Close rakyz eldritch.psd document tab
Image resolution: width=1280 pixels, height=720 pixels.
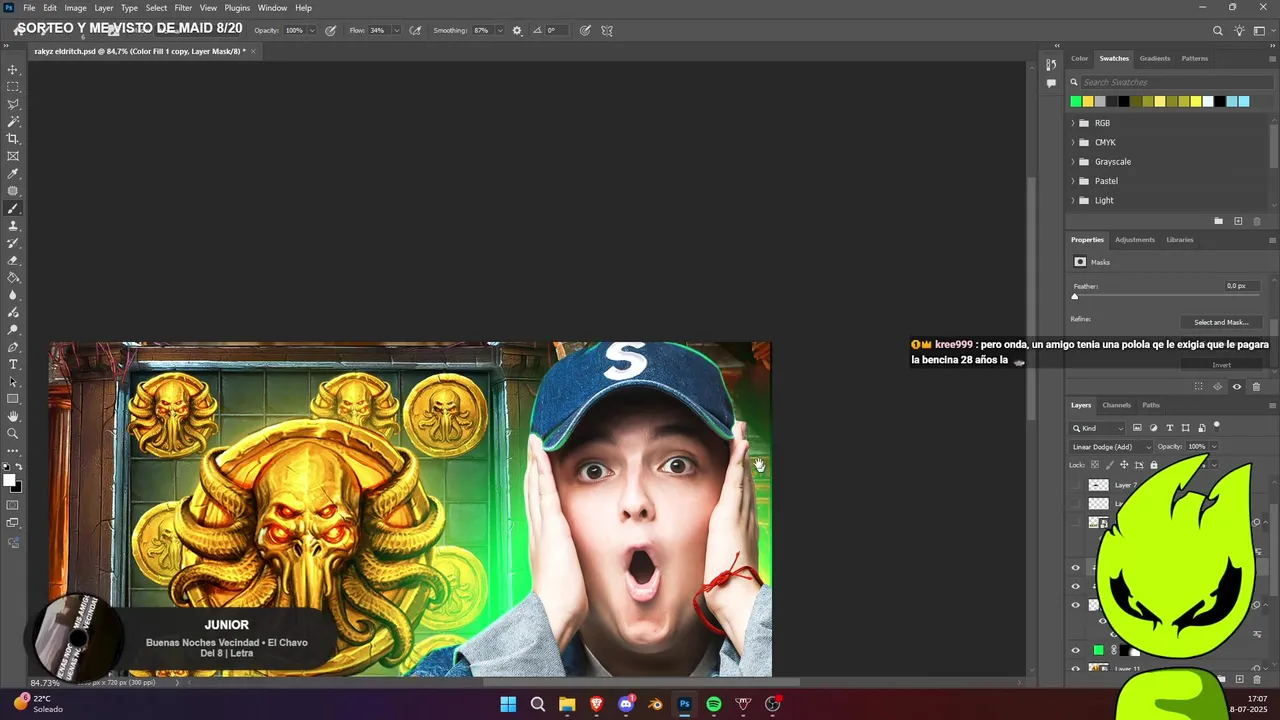(x=253, y=51)
